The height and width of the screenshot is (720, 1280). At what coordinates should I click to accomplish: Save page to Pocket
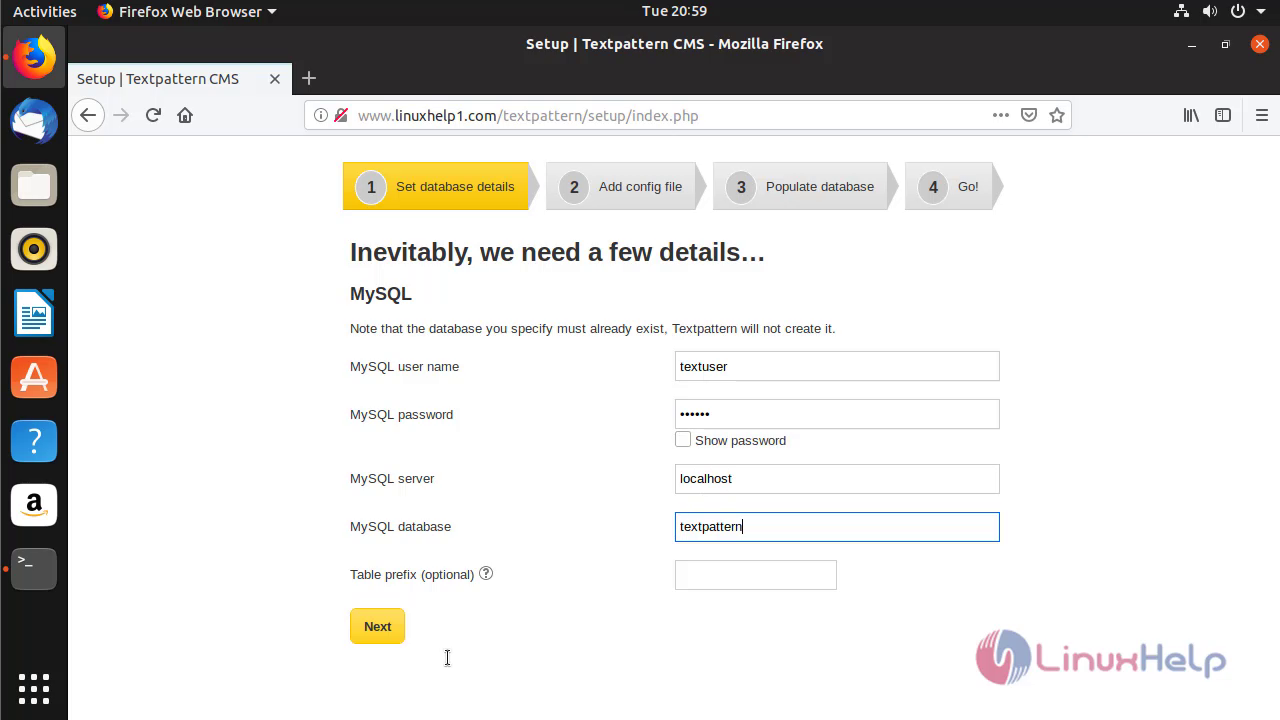(x=1028, y=115)
